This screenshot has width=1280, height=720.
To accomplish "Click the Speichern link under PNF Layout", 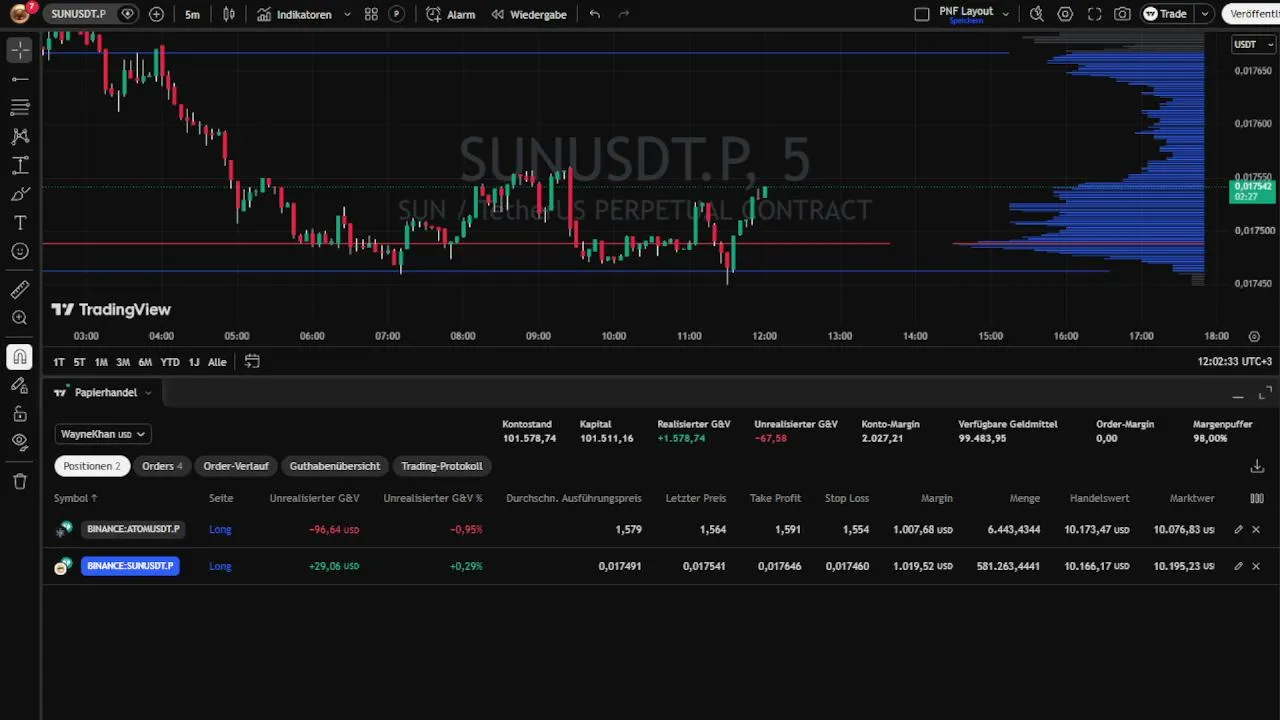I will coord(966,21).
